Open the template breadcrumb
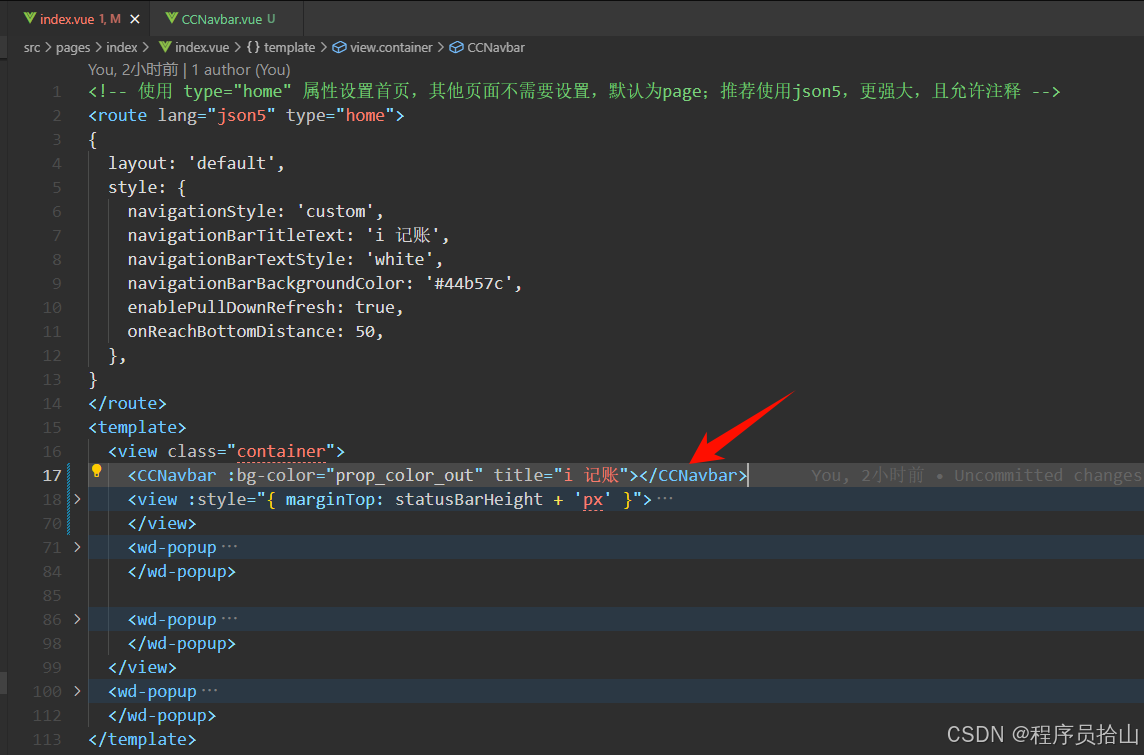Viewport: 1144px width, 755px height. (x=290, y=47)
